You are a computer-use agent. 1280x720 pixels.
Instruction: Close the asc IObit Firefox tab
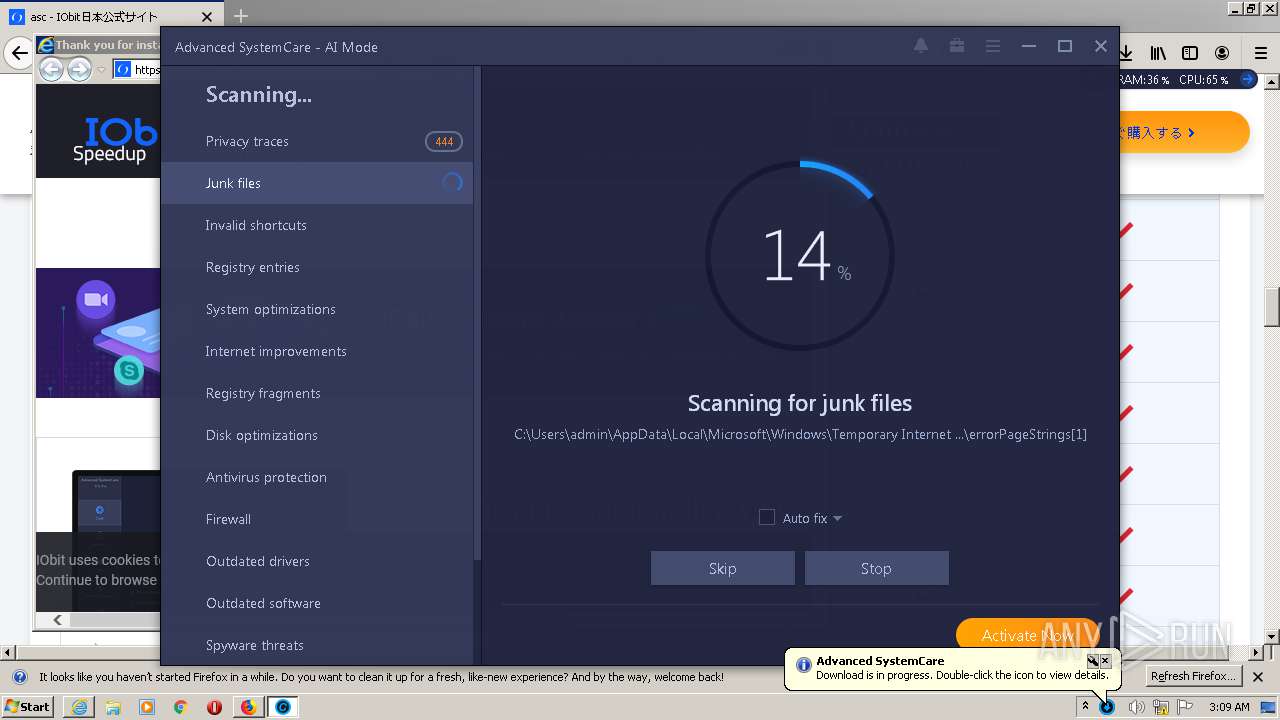pyautogui.click(x=207, y=17)
